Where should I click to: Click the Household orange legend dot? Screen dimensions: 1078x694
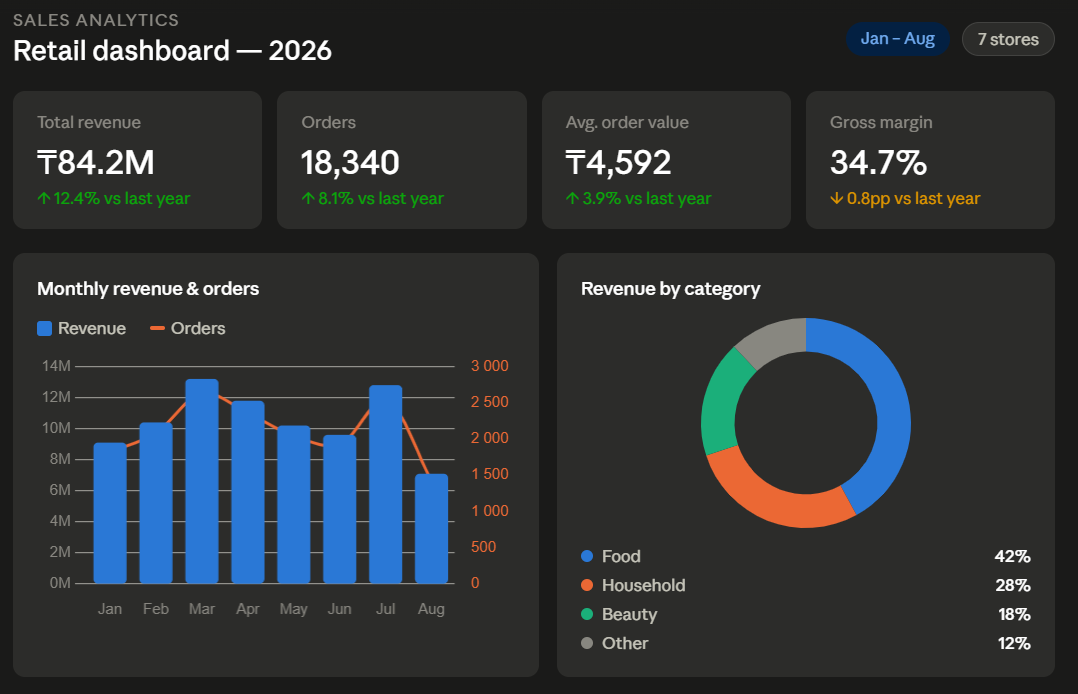pos(587,585)
